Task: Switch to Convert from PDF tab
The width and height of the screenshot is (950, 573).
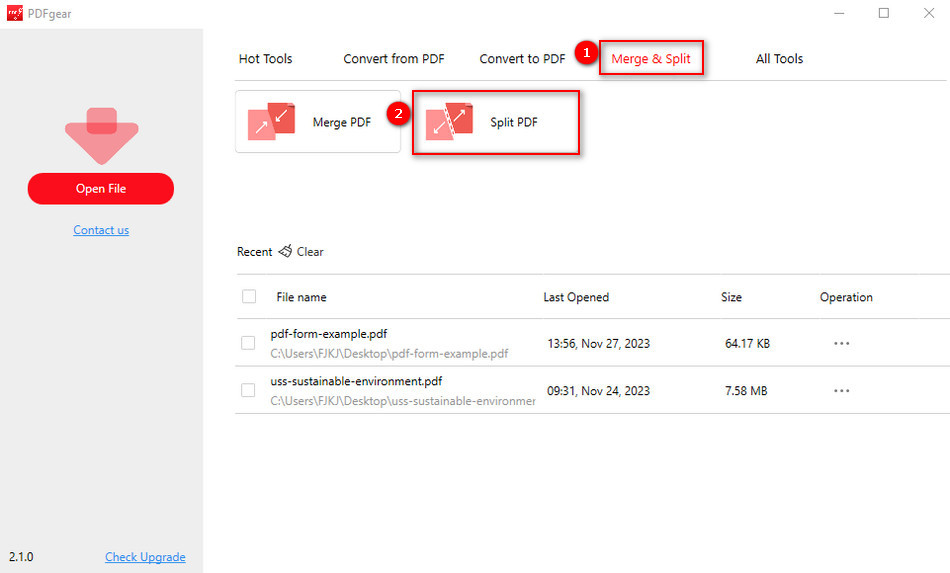Action: click(x=394, y=59)
